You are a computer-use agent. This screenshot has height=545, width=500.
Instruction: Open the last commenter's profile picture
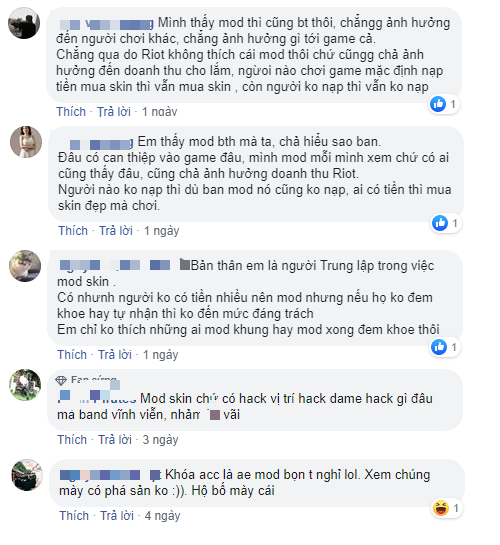tap(27, 475)
